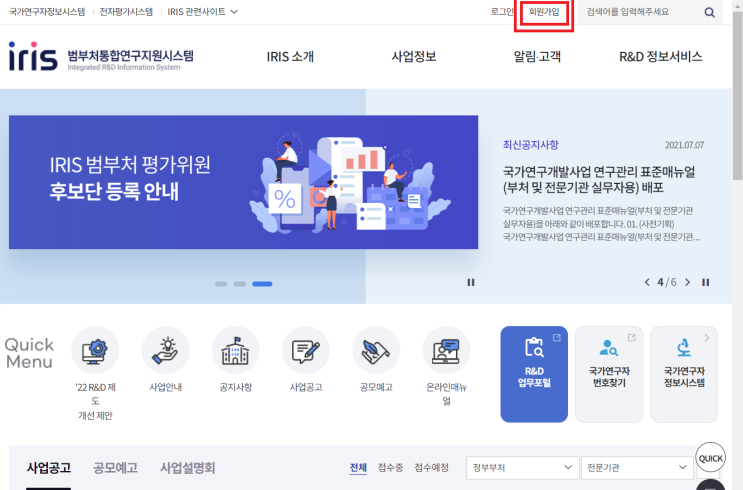Select the first banner slide indicator
Viewport: 743px width, 490px height.
[221, 284]
